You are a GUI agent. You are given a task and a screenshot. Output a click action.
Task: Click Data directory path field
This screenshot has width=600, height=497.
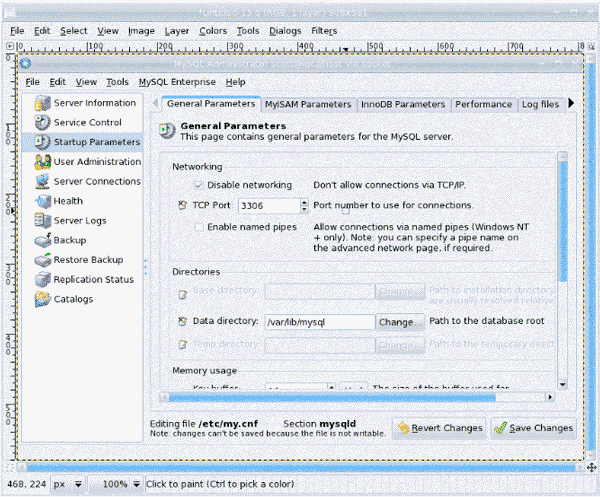tap(320, 322)
